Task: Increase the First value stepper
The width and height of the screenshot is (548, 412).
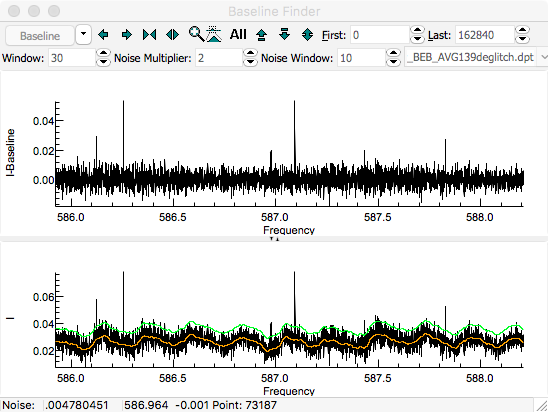Action: tap(417, 30)
